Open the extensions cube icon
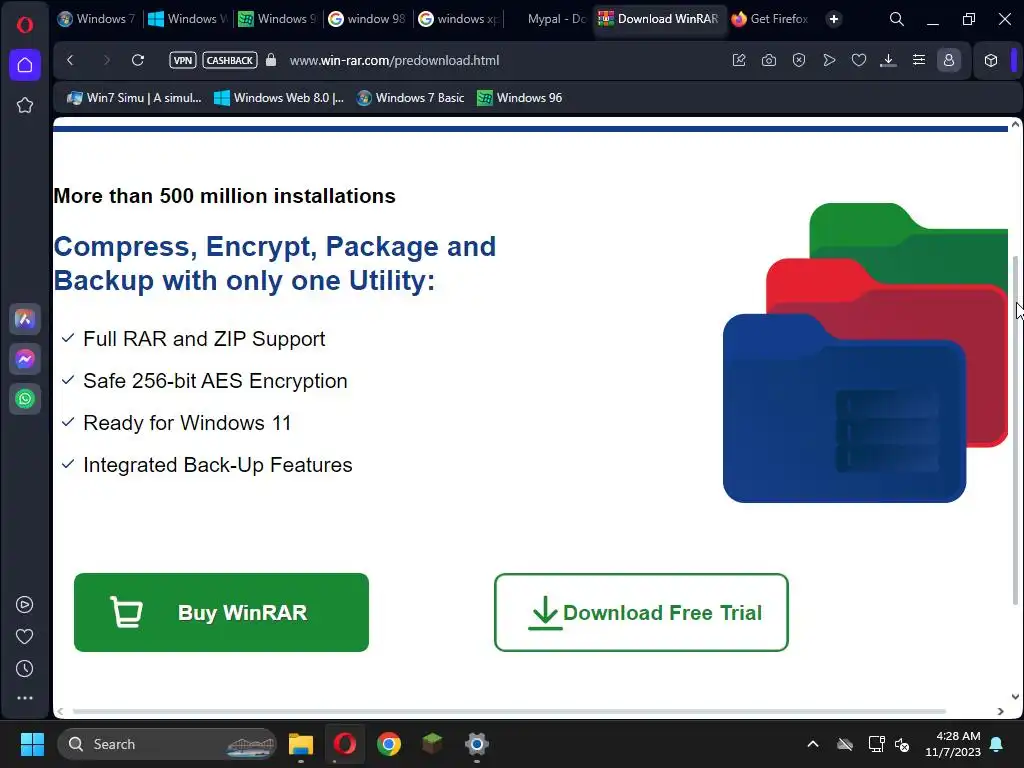1024x768 pixels. (x=991, y=60)
